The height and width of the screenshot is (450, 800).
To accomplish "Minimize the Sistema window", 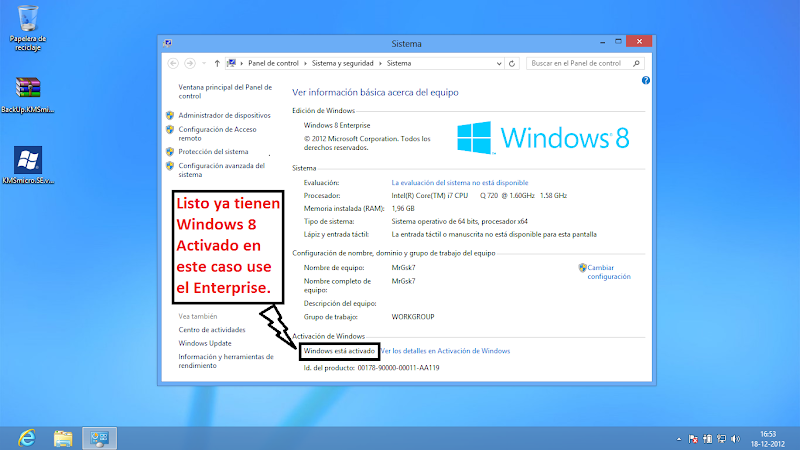I will tap(603, 42).
